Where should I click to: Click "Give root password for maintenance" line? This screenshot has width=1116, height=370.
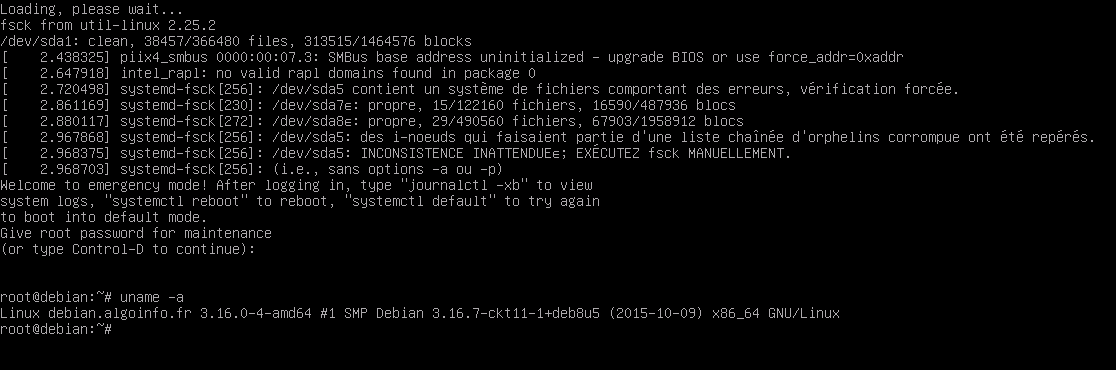pyautogui.click(x=136, y=233)
